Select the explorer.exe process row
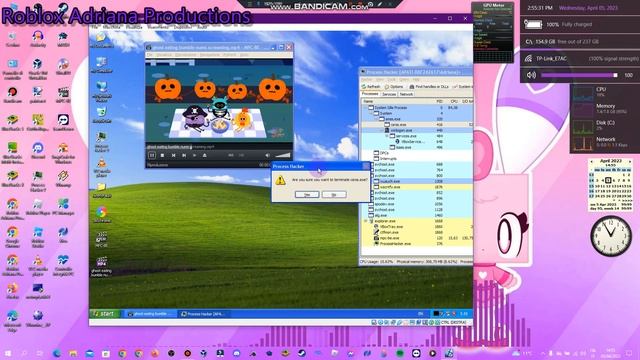Image resolution: width=640 pixels, height=360 pixels. tap(416, 221)
